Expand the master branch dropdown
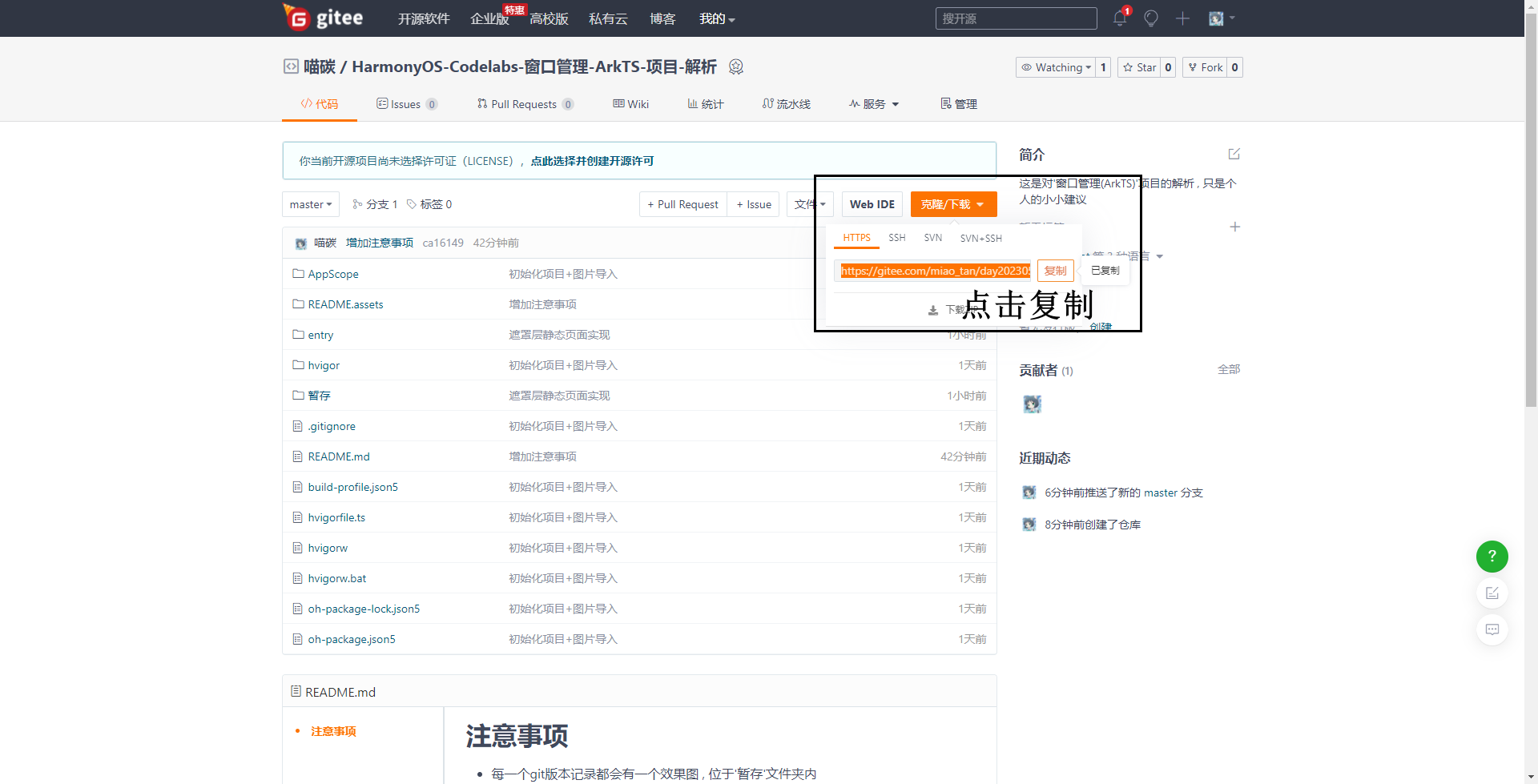The image size is (1538, 784). click(311, 204)
